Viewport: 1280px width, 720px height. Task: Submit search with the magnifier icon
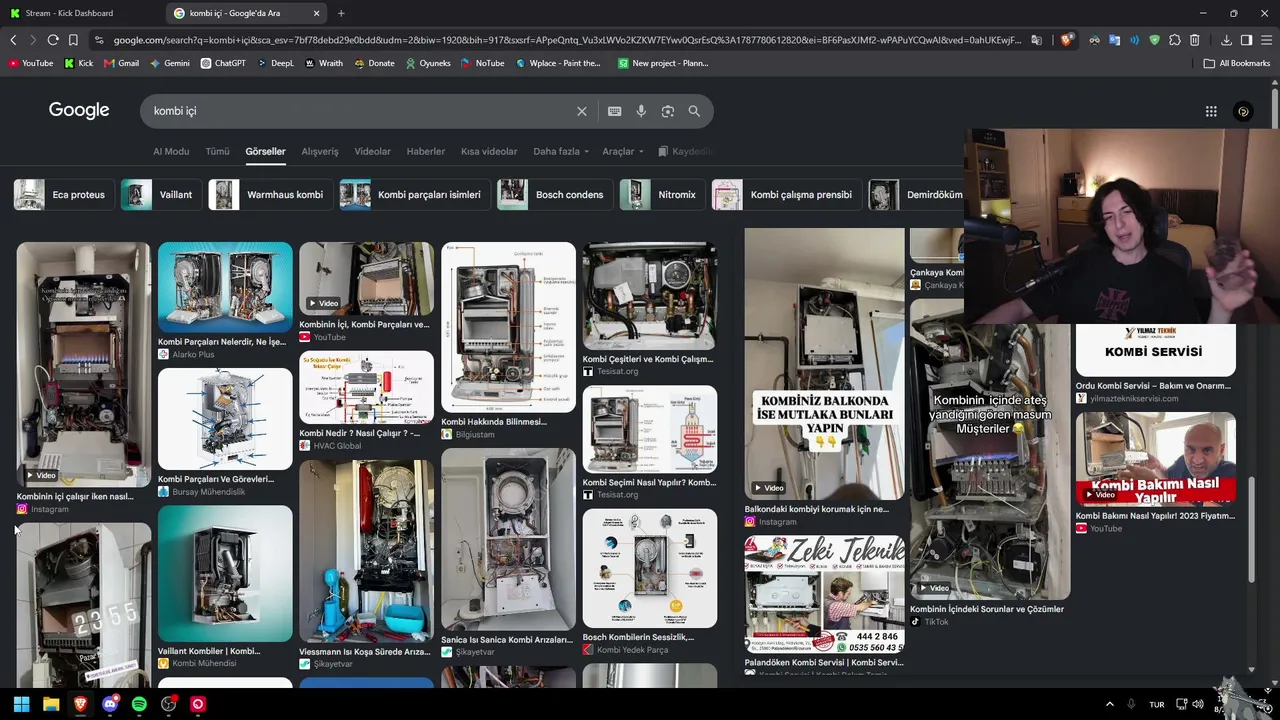[x=694, y=111]
